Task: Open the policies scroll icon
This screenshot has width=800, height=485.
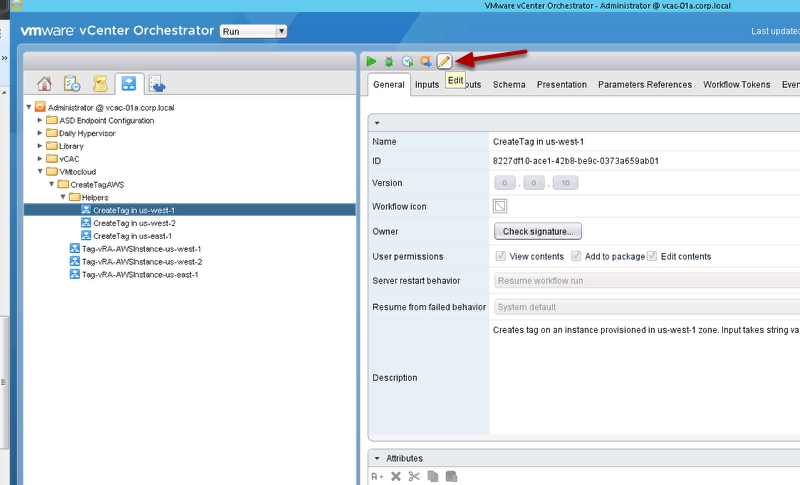Action: [100, 84]
